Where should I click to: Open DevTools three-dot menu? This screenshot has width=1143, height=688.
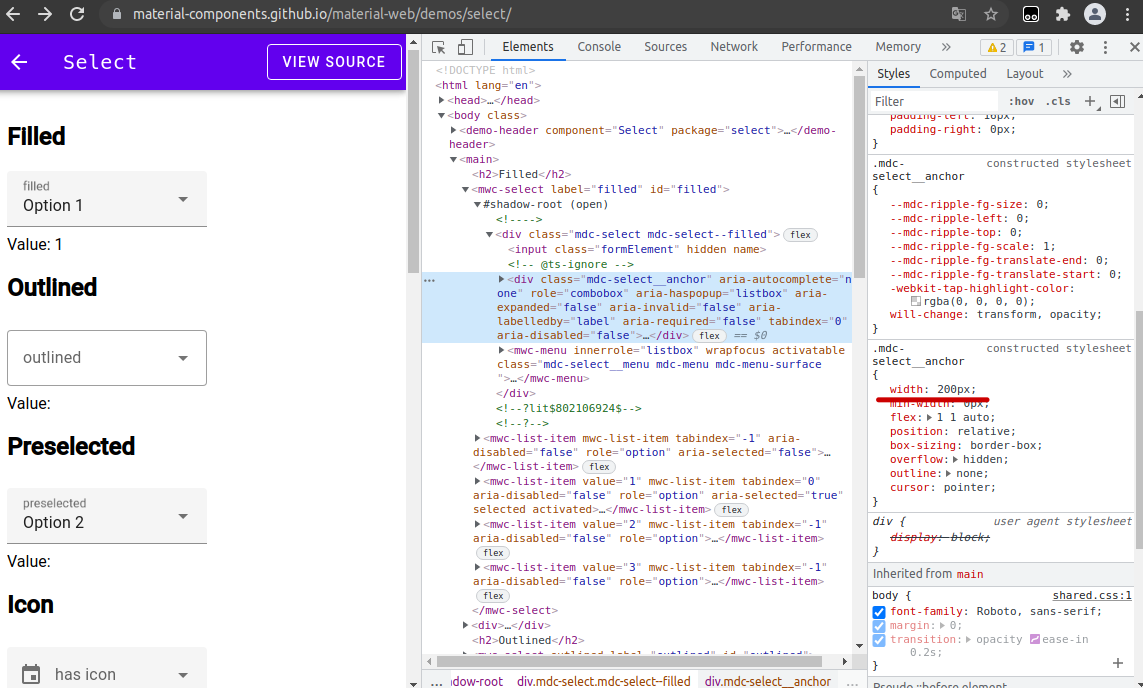point(1105,47)
